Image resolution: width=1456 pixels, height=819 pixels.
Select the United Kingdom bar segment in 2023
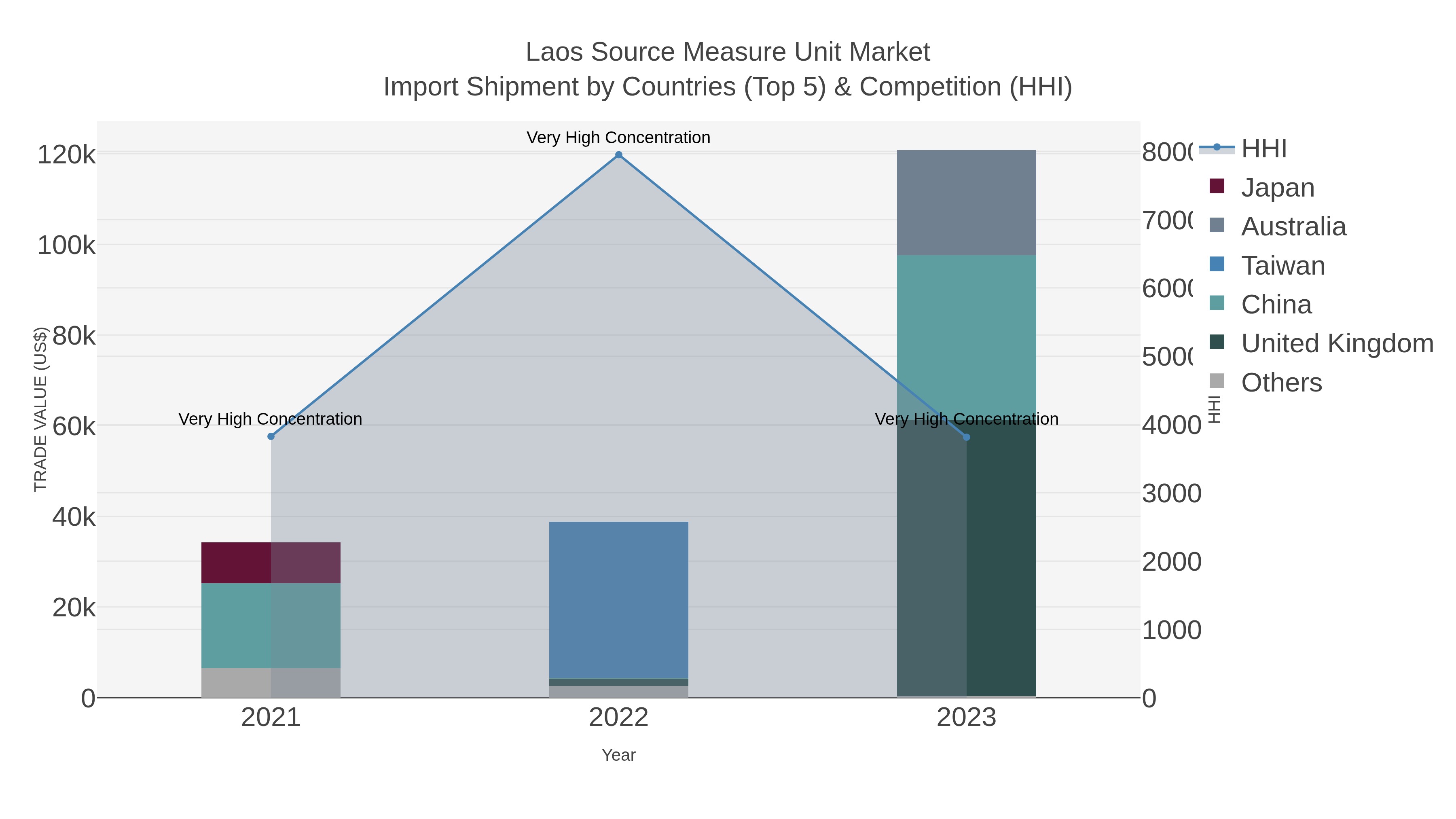coord(967,559)
